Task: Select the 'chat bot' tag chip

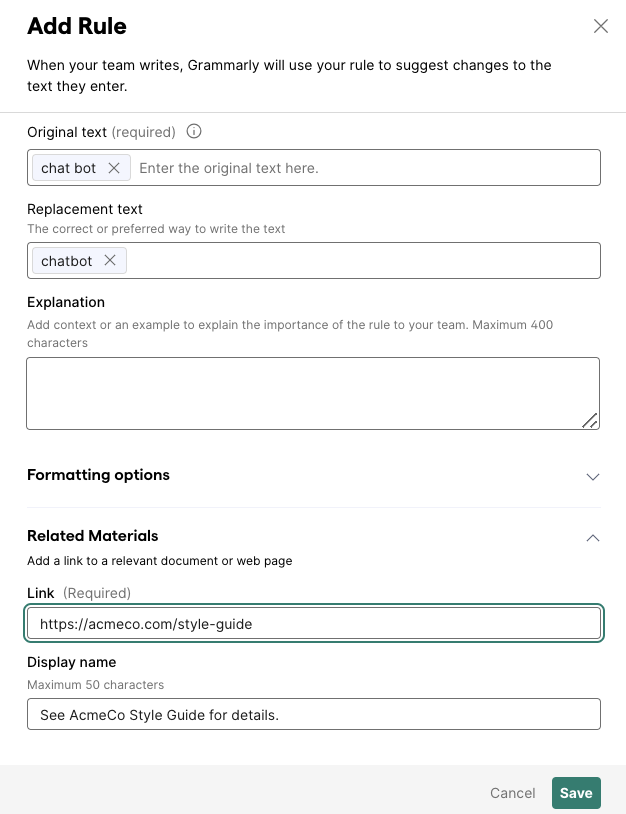Action: (69, 168)
